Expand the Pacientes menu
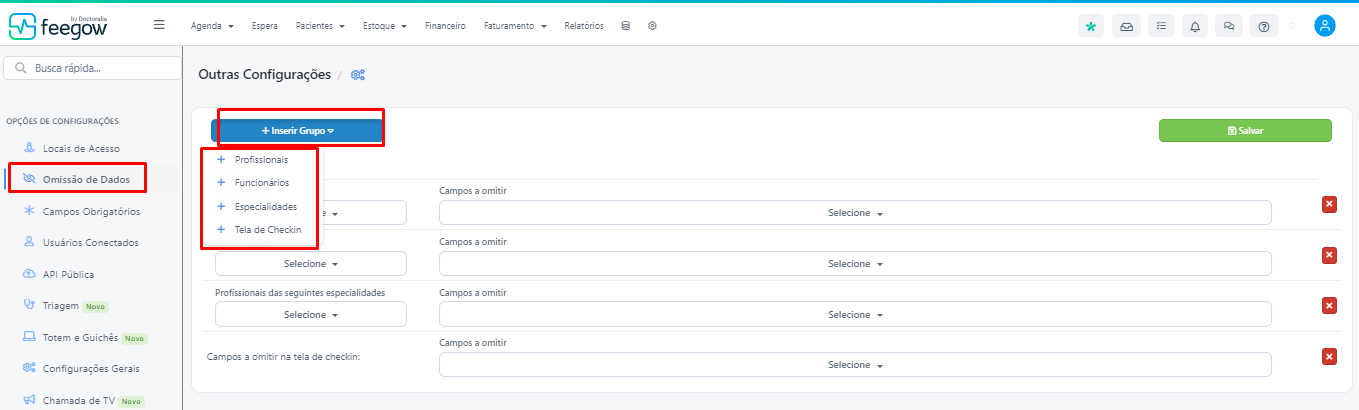 pos(320,26)
